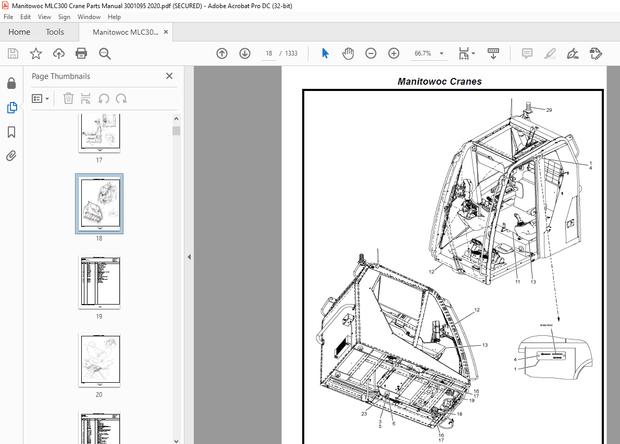Screen dimensions: 620x444
Task: Click the page organize icon in thumbnails toolbar
Action: pyautogui.click(x=85, y=98)
